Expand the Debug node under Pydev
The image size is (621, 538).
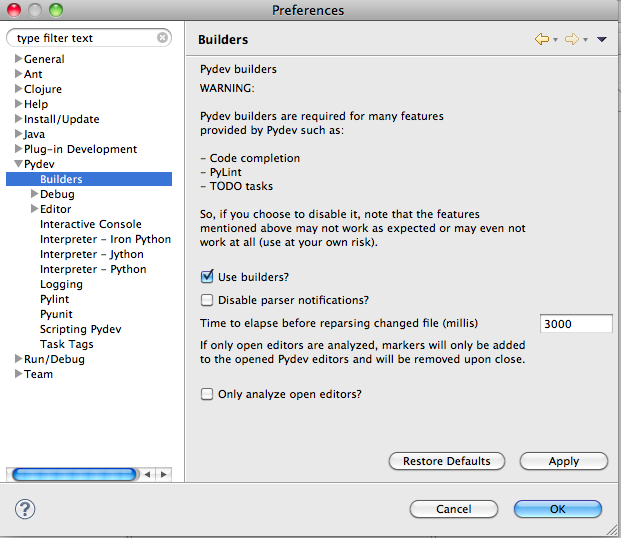(x=34, y=194)
